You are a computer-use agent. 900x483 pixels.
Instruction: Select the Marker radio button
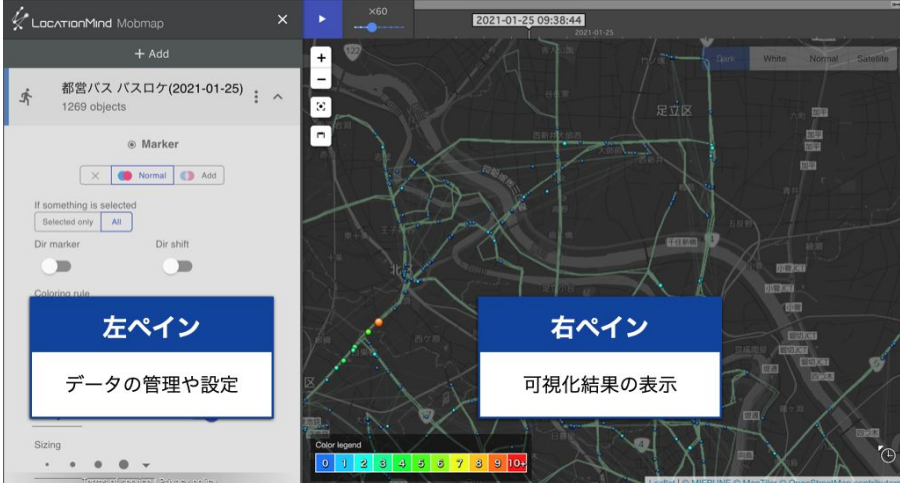click(131, 144)
